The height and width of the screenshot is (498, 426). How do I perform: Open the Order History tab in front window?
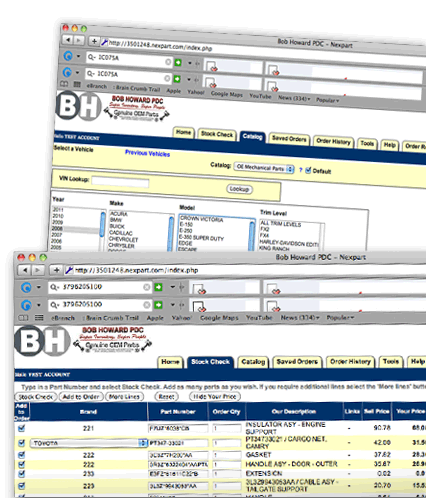tap(350, 362)
